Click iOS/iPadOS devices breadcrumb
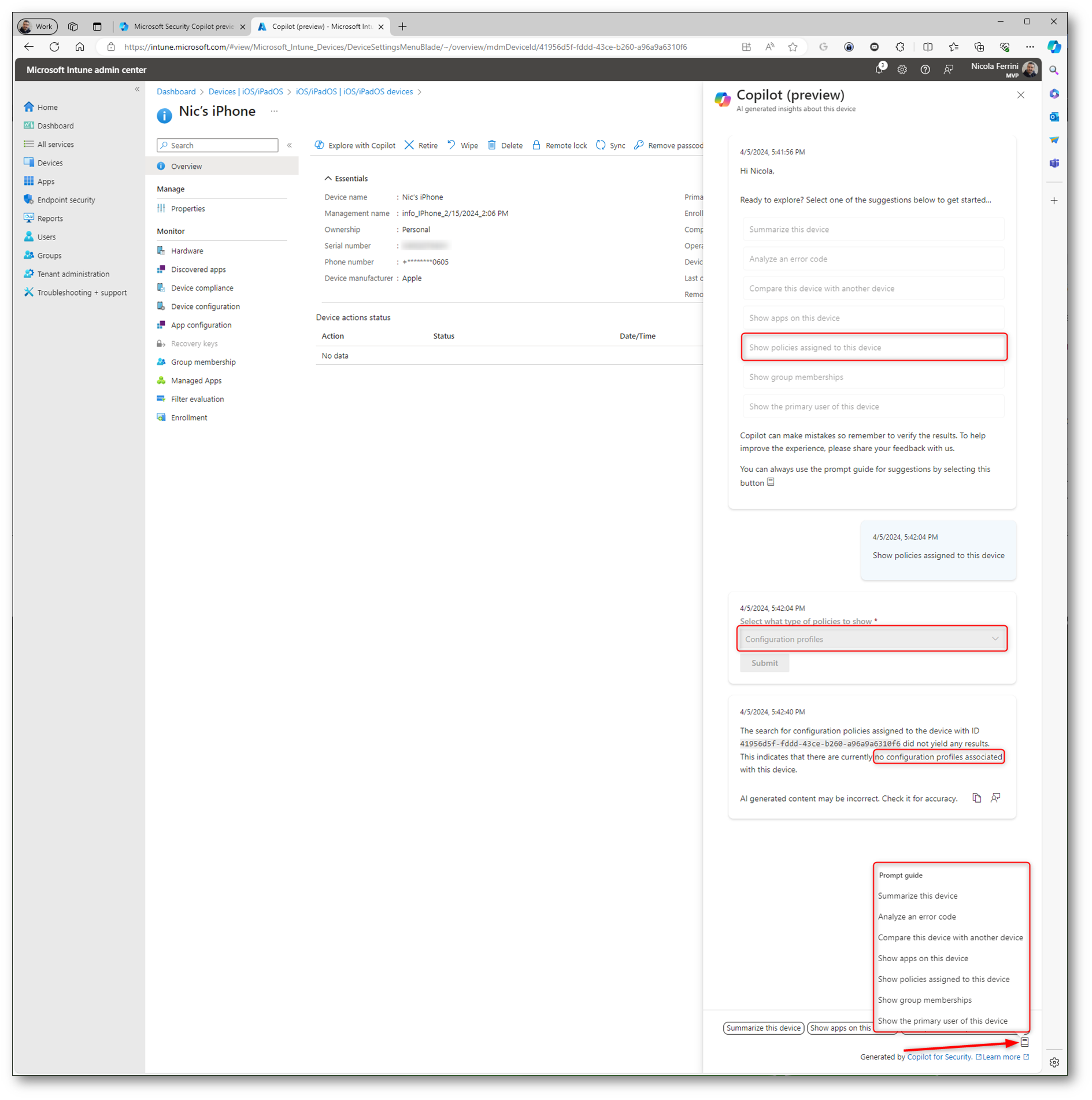The height and width of the screenshot is (1100, 1092). (x=354, y=91)
